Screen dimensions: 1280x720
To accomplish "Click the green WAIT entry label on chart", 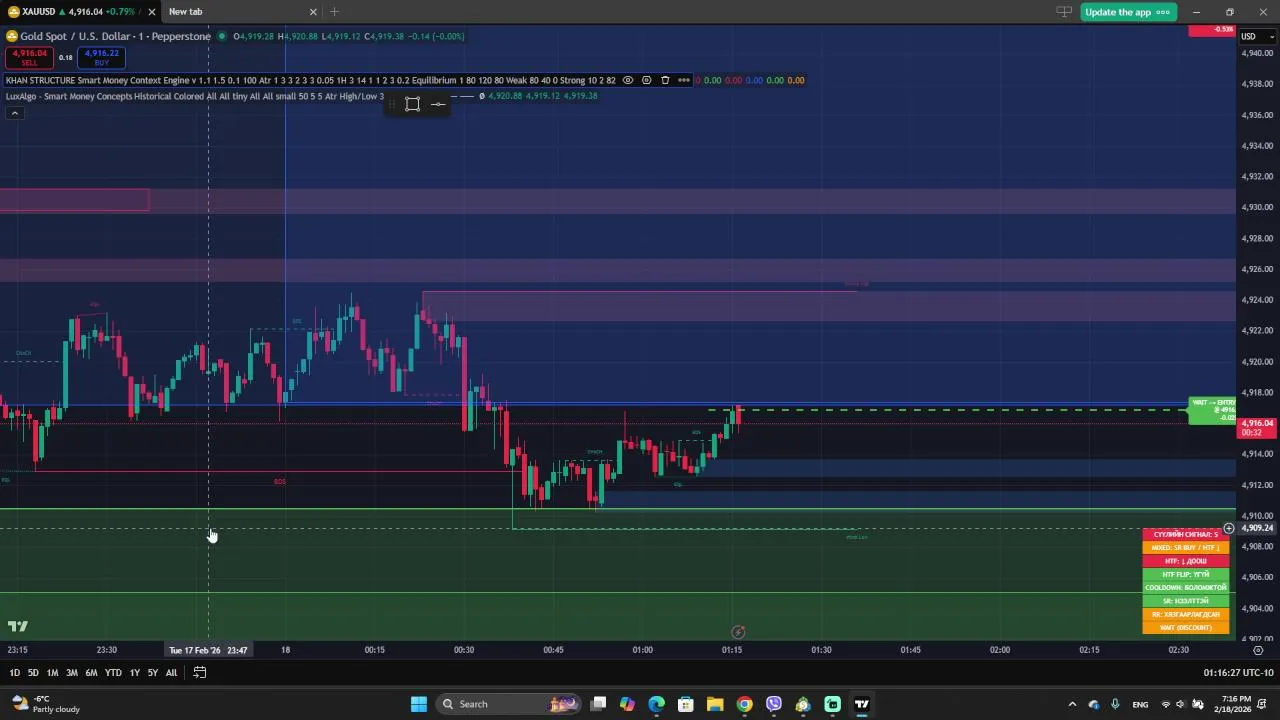I will [x=1212, y=410].
